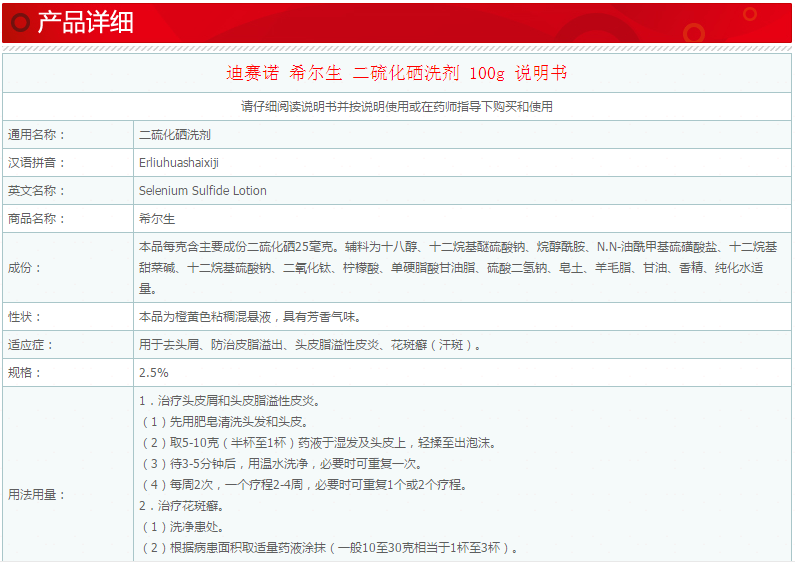Click the notice 请仔细阅读说明书并按说明使用
This screenshot has width=795, height=563.
pyautogui.click(x=396, y=107)
